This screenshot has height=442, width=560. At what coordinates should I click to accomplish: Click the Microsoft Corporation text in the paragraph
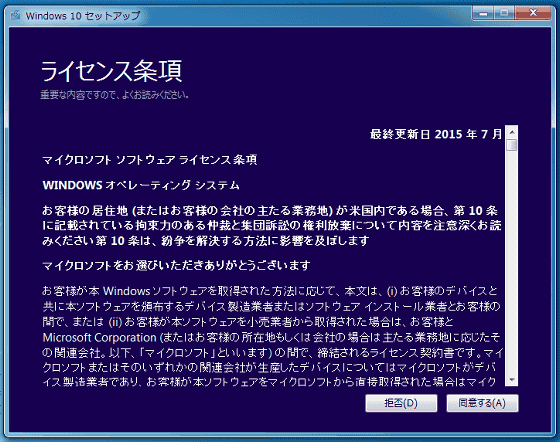(99, 337)
